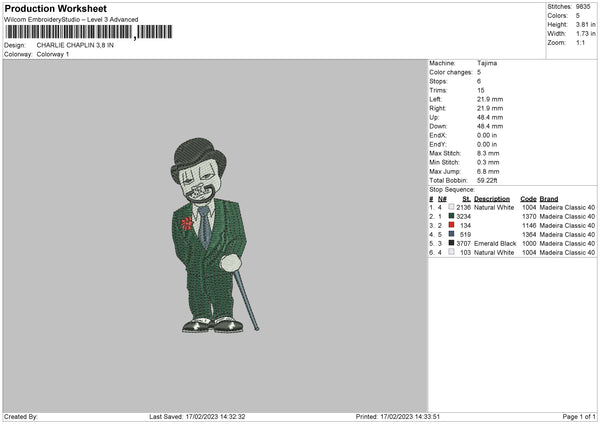The width and height of the screenshot is (600, 424).
Task: Click the Min Stitch value '0.3 mm'
Action: point(488,163)
